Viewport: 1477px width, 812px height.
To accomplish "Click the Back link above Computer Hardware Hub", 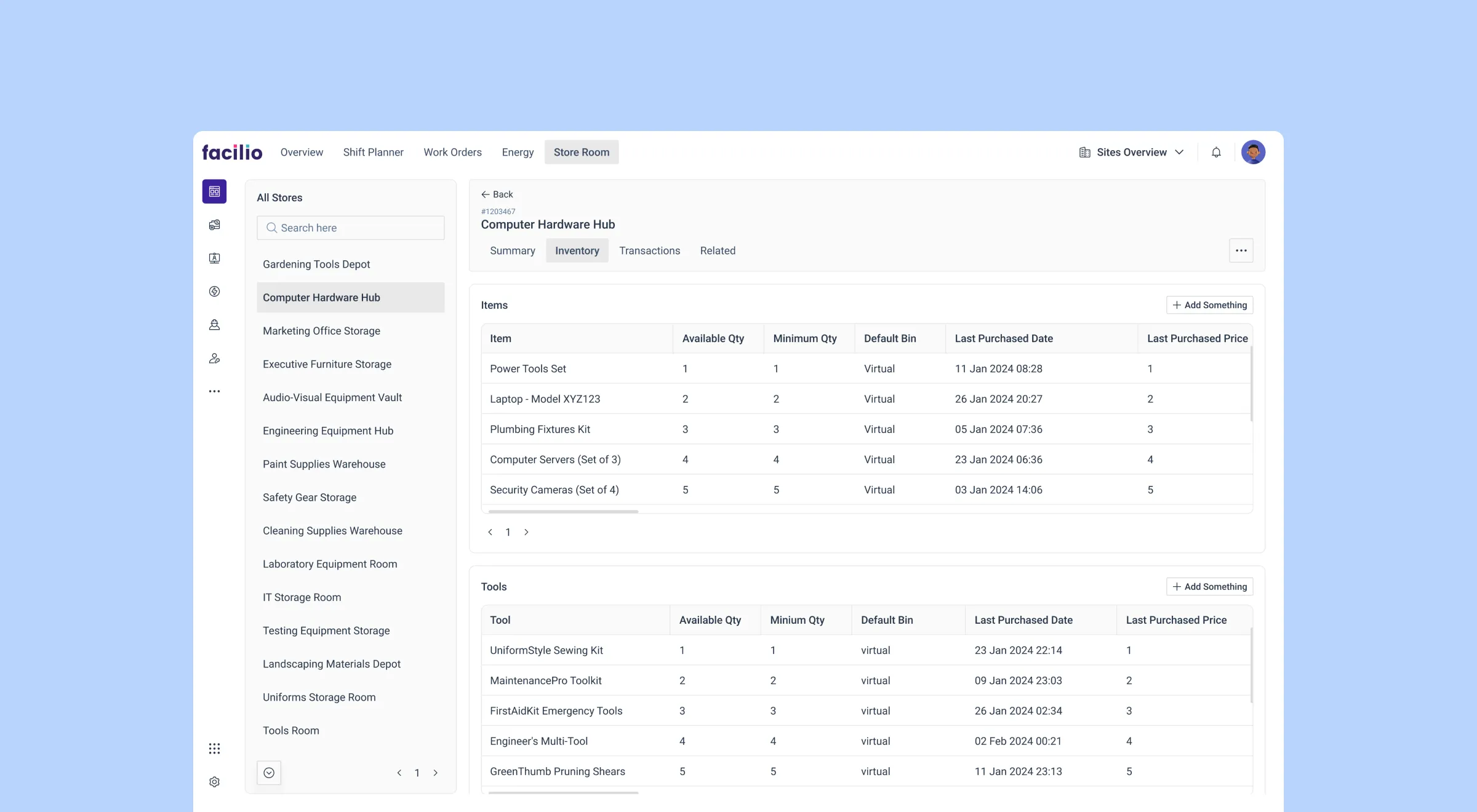I will point(496,194).
